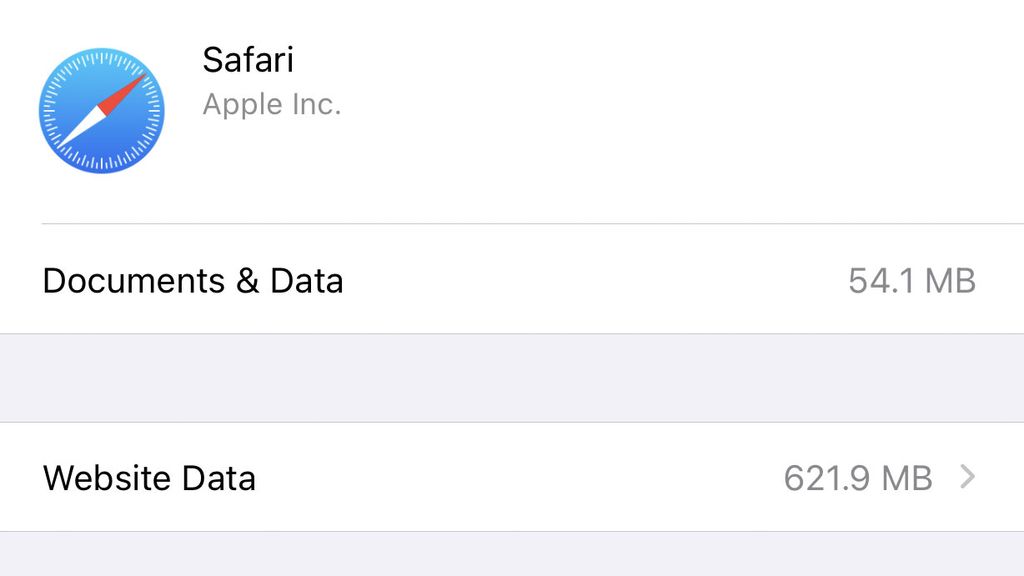Tap the Documents & Data row
Image resolution: width=1024 pixels, height=576 pixels.
[500, 281]
